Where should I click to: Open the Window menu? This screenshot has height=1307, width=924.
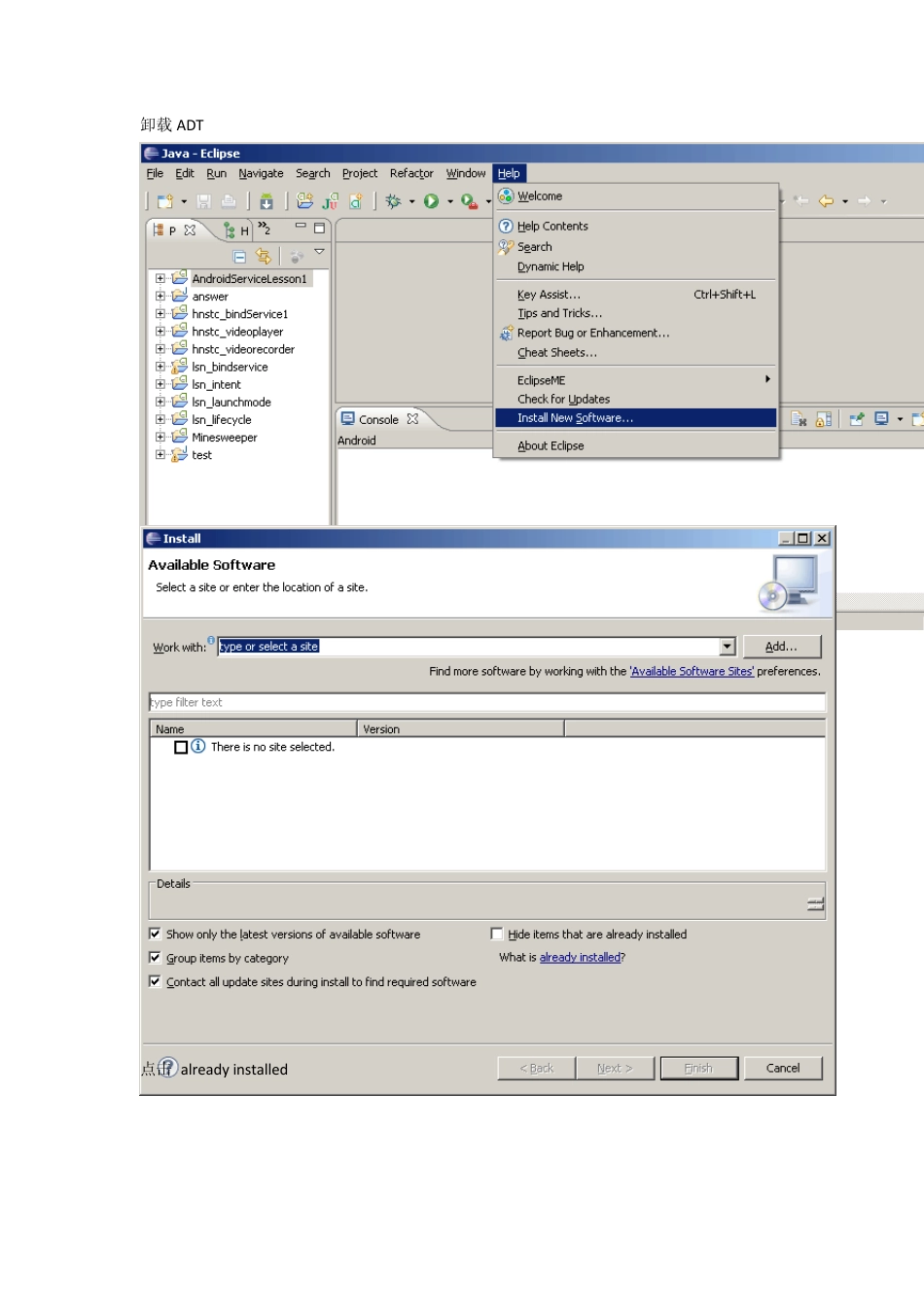pos(466,173)
